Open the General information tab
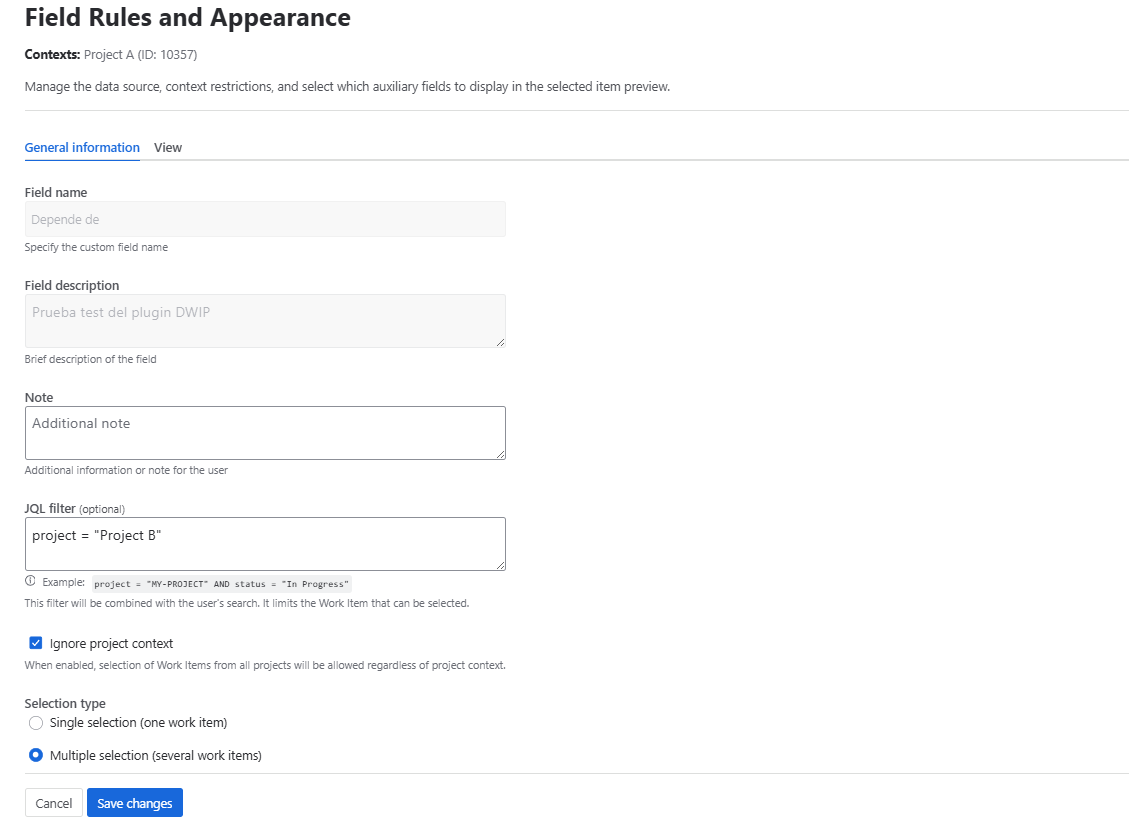This screenshot has width=1129, height=820. pos(82,148)
